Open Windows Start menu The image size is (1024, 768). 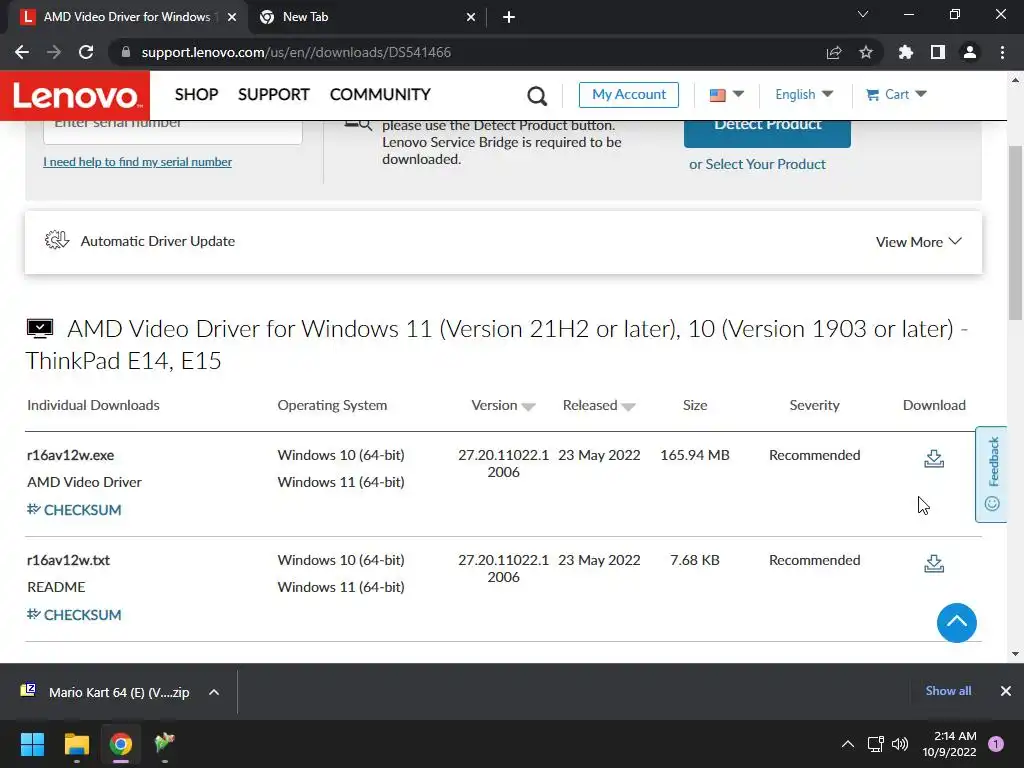point(32,744)
